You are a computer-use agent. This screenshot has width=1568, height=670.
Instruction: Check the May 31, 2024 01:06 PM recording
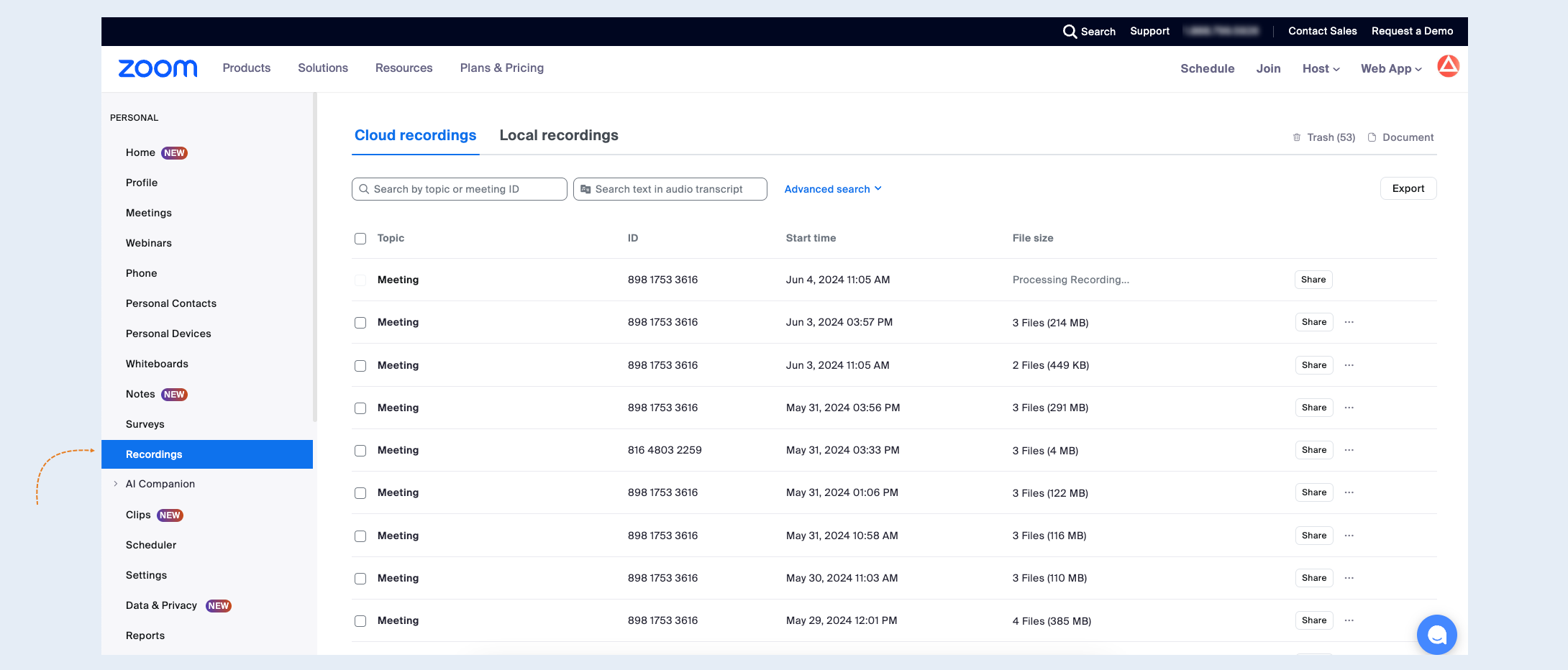point(360,493)
